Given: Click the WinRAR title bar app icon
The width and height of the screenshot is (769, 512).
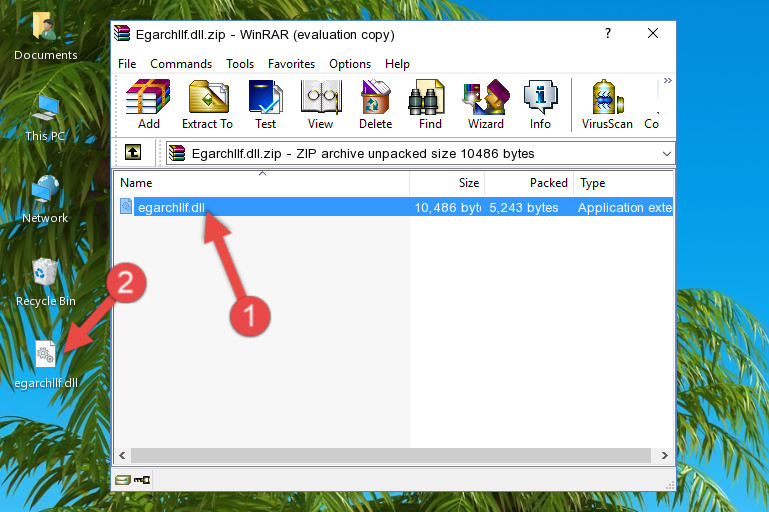Looking at the screenshot, I should point(123,33).
